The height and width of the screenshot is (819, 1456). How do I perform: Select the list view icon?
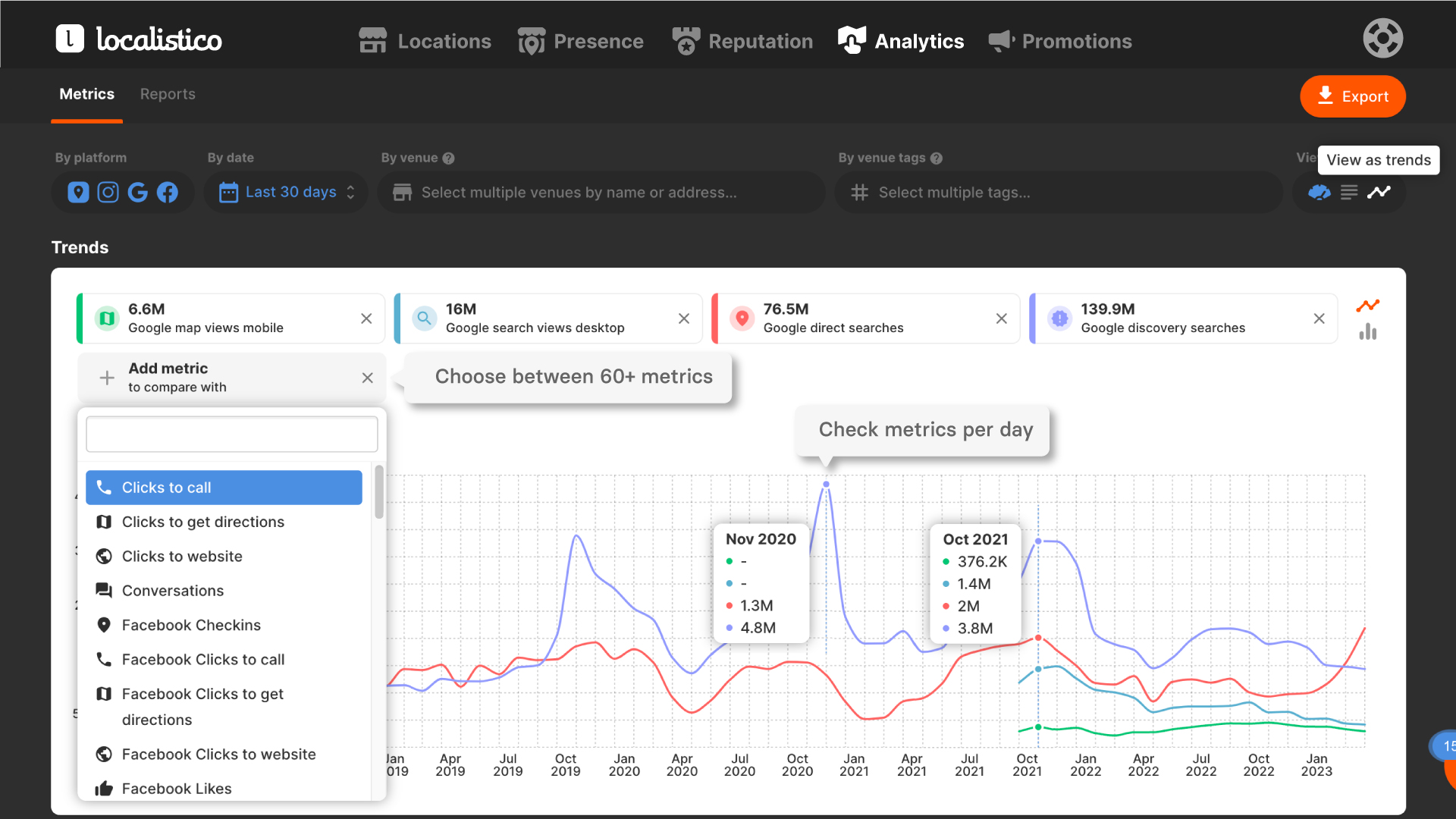[x=1349, y=193]
